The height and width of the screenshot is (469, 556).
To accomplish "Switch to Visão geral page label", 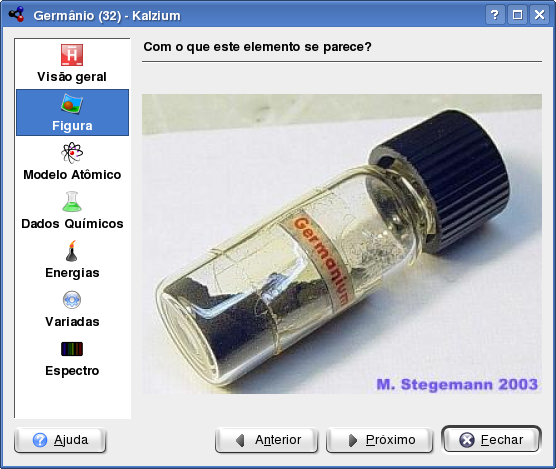I will tap(72, 77).
